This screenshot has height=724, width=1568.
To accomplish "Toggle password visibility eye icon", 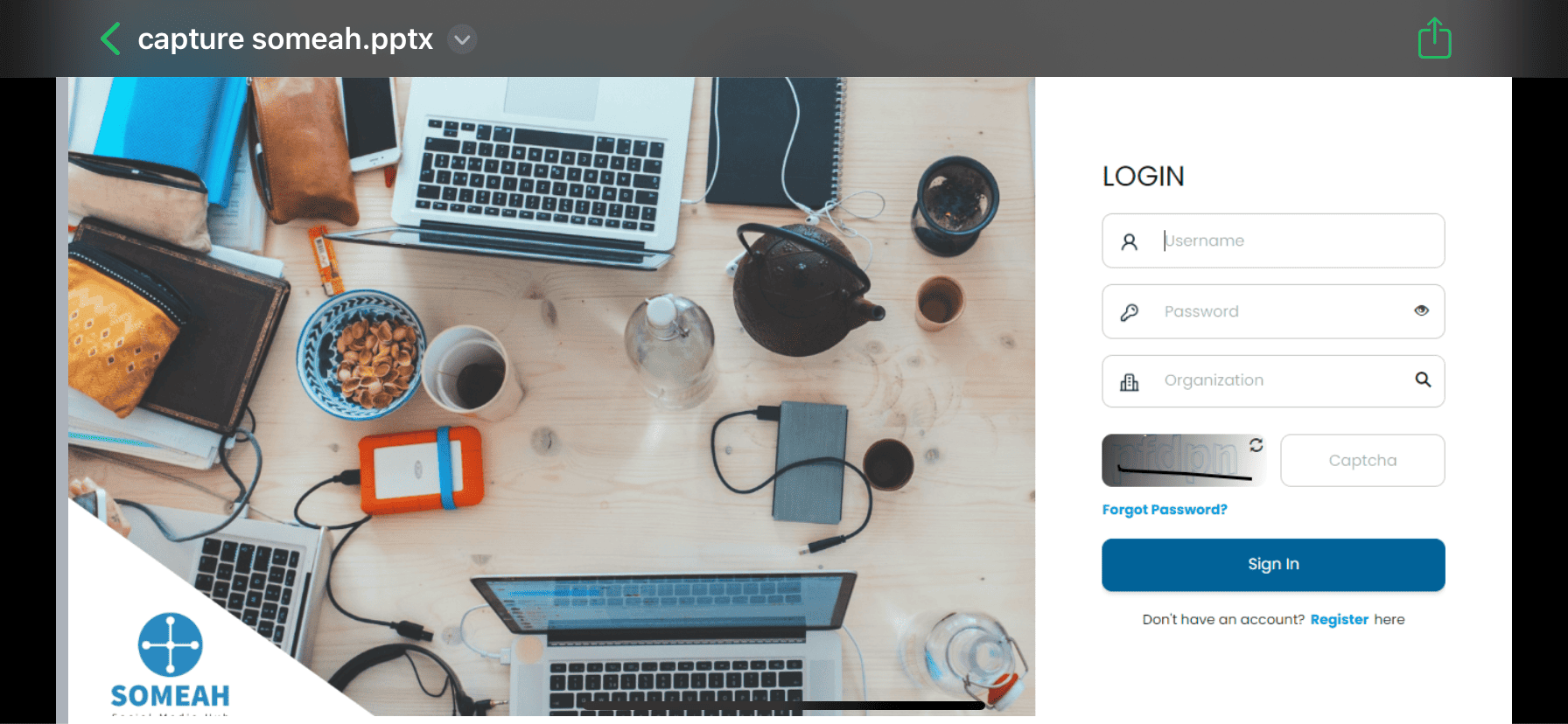I will 1422,310.
